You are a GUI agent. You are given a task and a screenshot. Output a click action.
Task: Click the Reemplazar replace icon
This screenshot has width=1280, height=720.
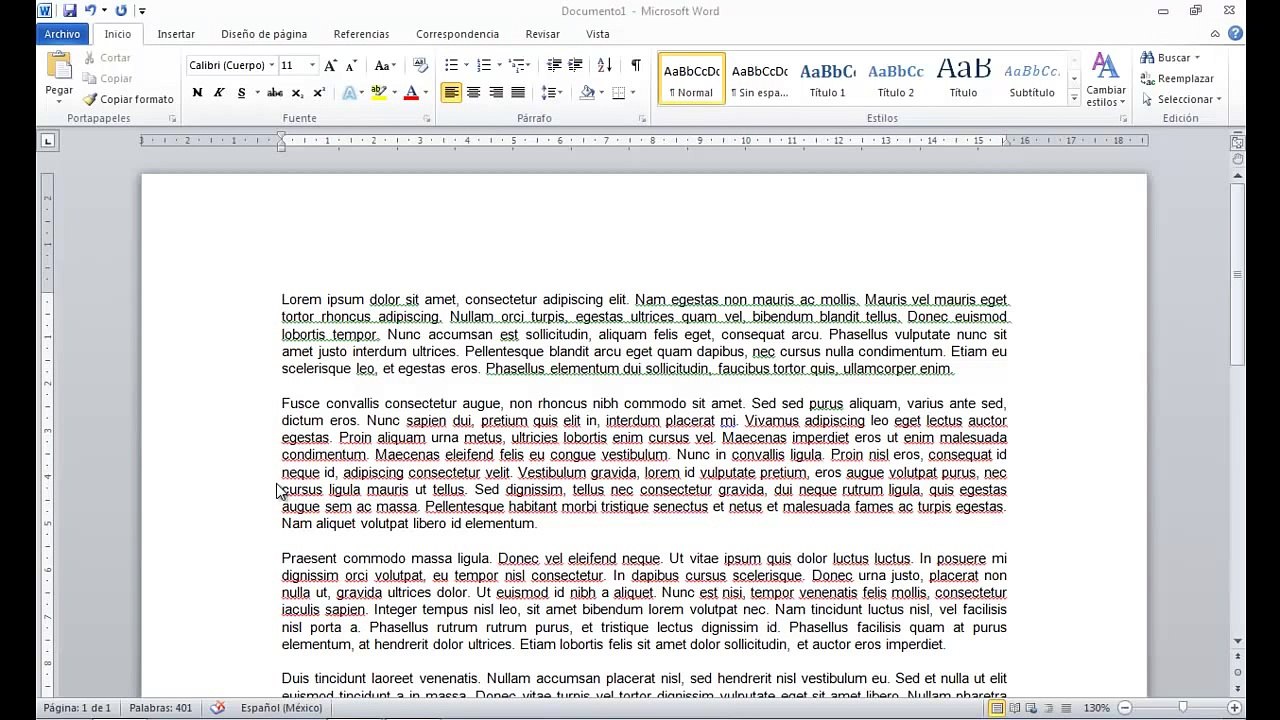pyautogui.click(x=1148, y=79)
